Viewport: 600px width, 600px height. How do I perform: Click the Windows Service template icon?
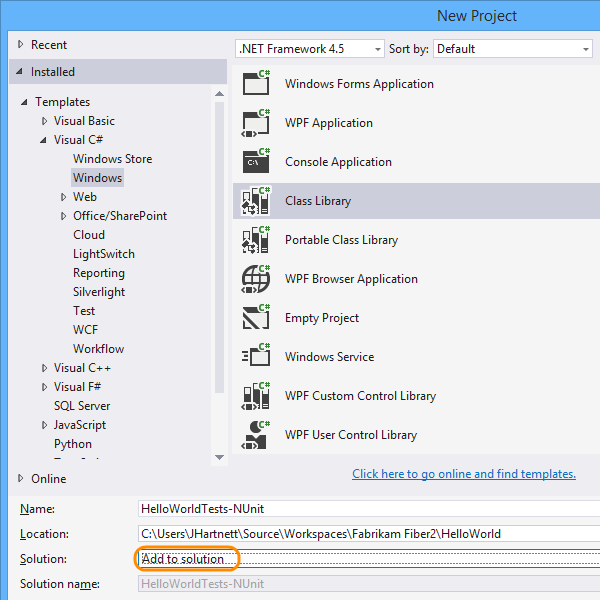(257, 357)
